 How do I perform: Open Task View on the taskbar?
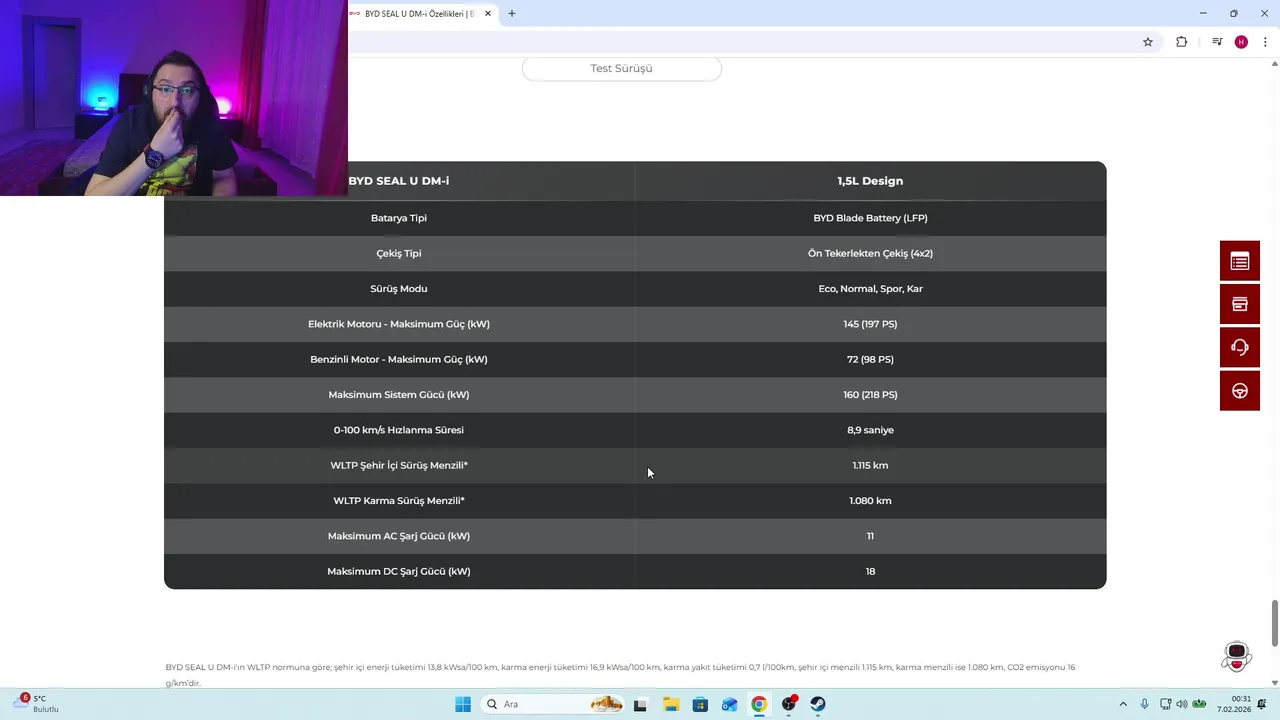pos(640,704)
